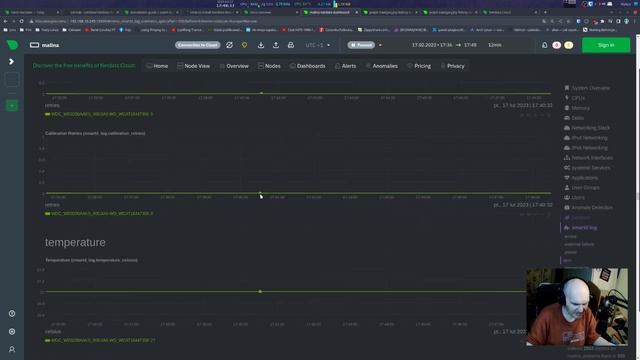Viewport: 640px width, 360px height.
Task: Switch to the Nodes tab
Action: click(269, 66)
